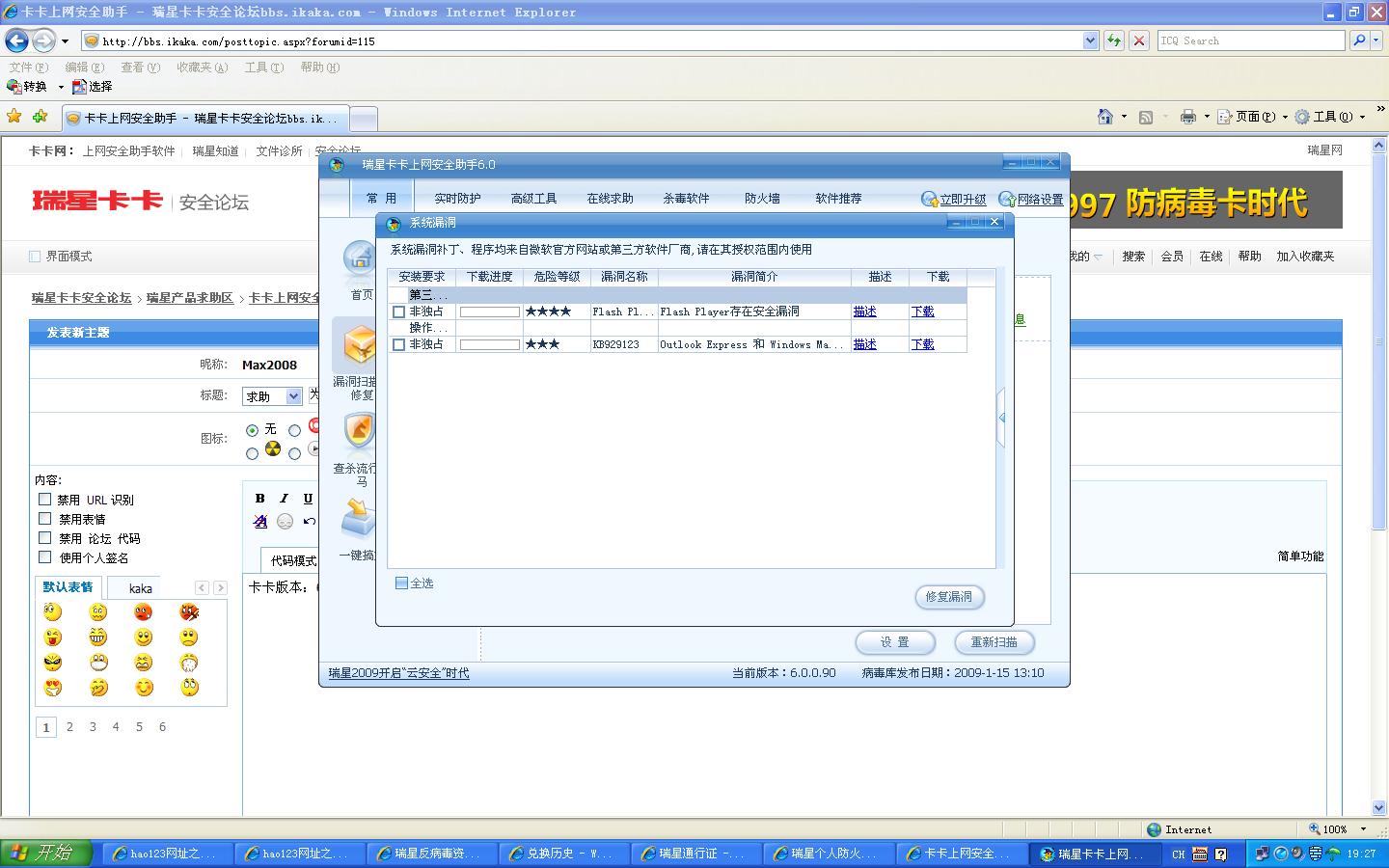
Task: Click the Underline formatting icon in editor
Action: (308, 499)
